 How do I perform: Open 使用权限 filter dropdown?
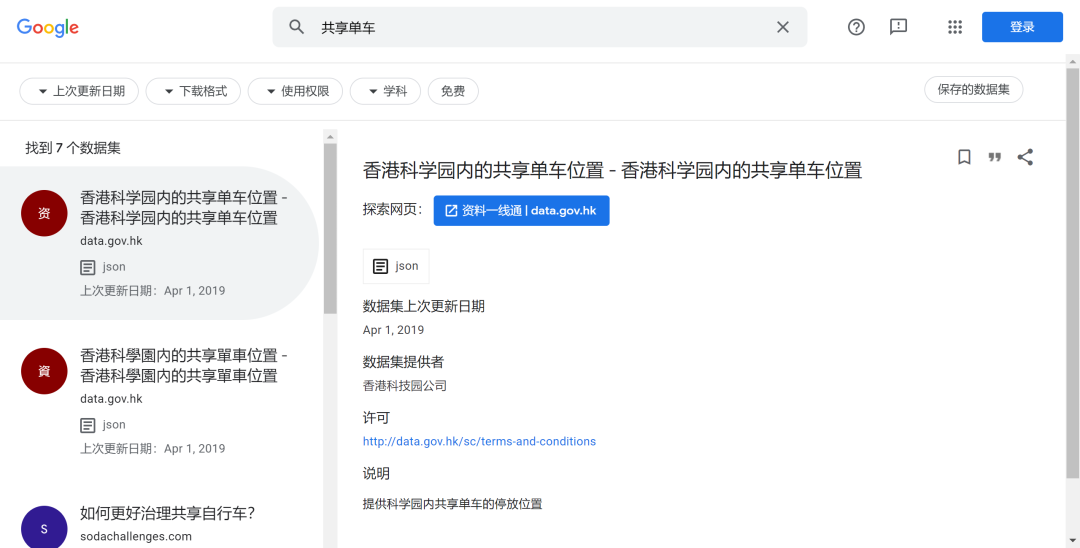click(x=295, y=91)
